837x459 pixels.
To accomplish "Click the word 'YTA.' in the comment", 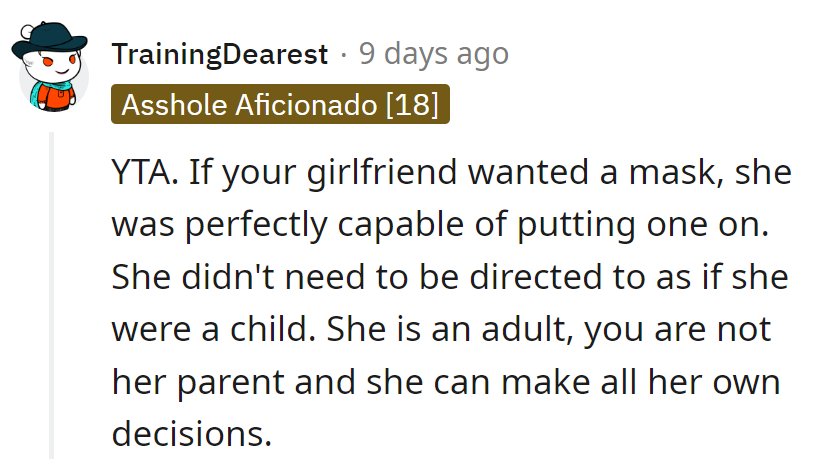I will point(146,174).
